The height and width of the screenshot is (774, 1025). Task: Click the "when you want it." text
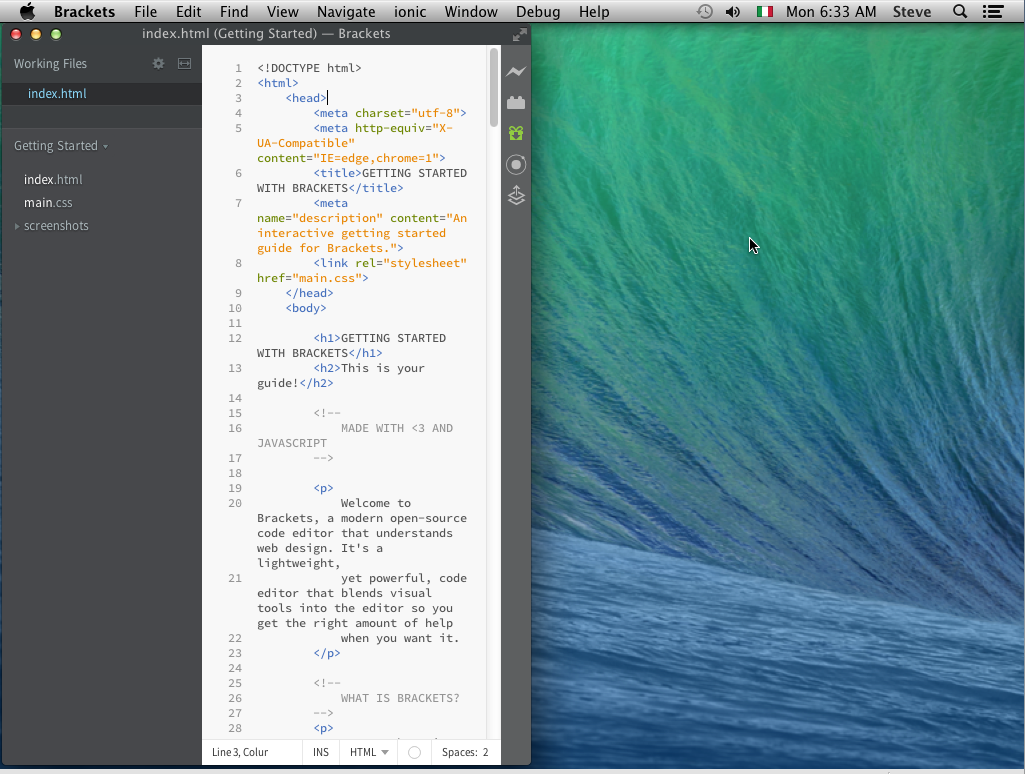400,639
